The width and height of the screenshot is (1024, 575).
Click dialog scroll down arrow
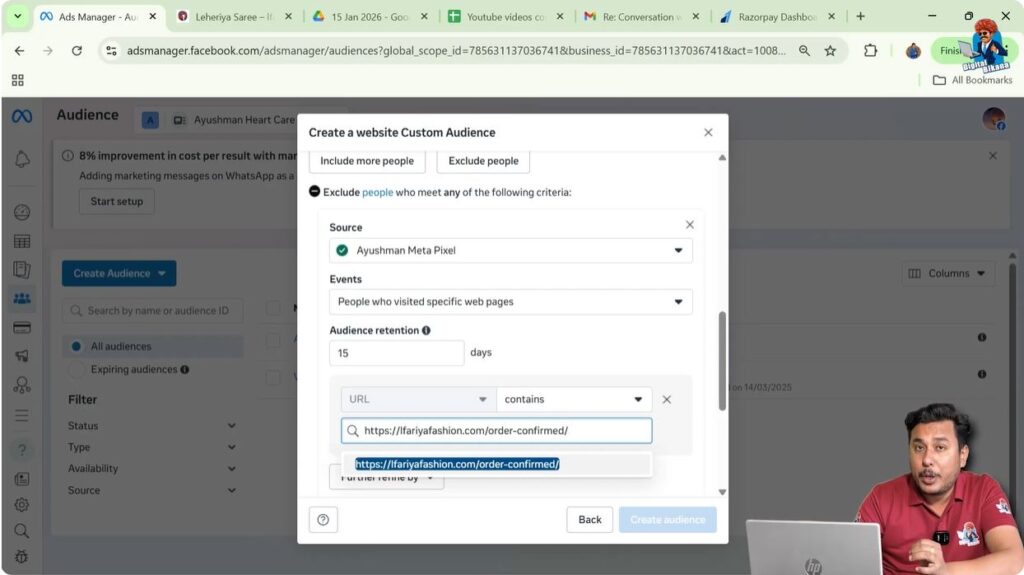[x=722, y=491]
